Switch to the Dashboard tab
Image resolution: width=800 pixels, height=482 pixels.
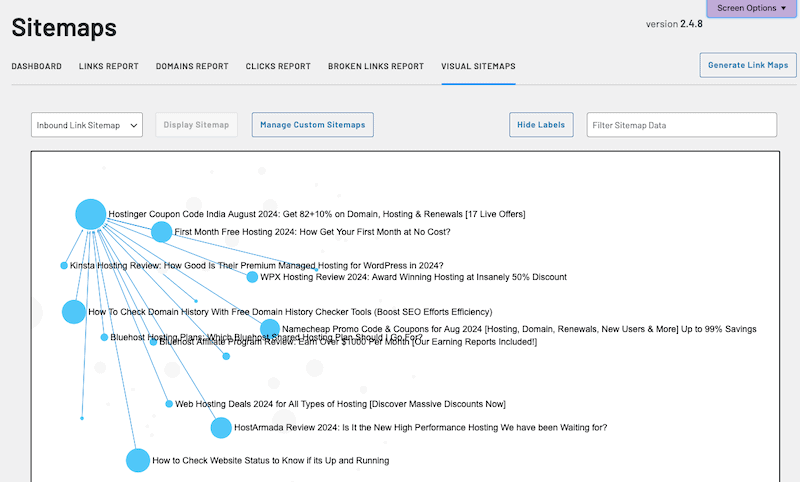37,66
